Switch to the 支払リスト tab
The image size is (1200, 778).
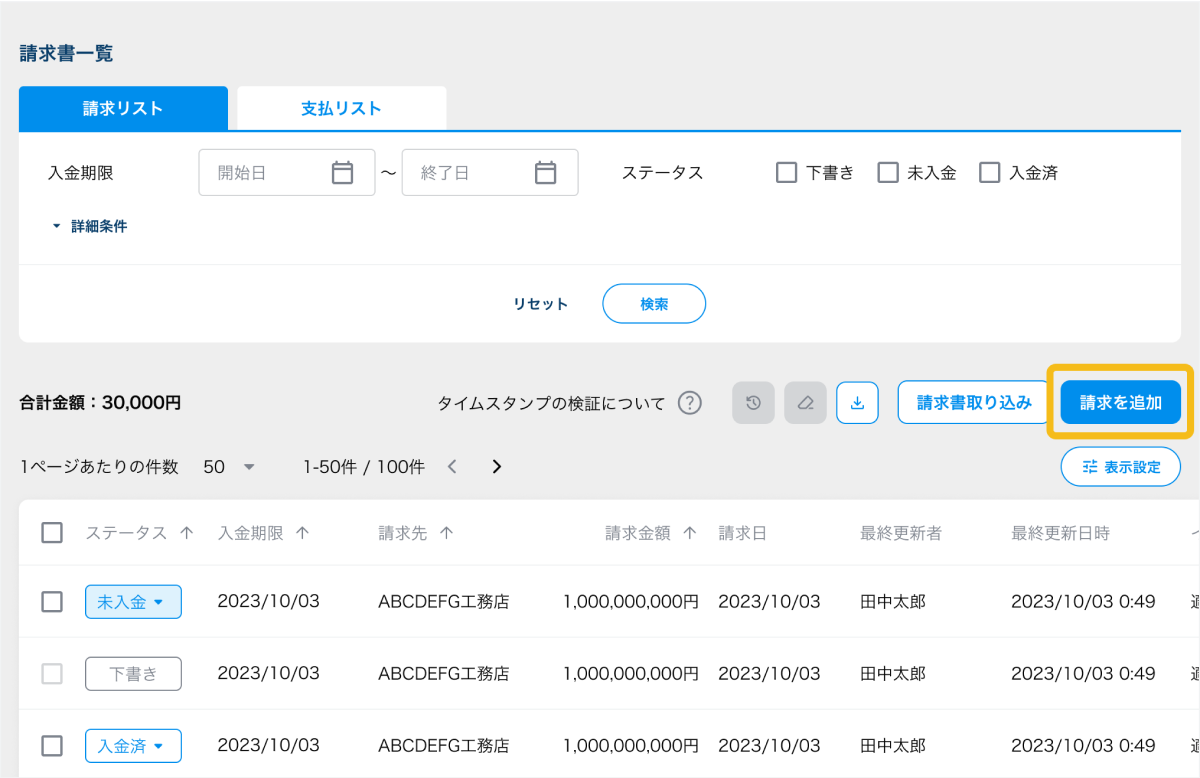tap(341, 109)
